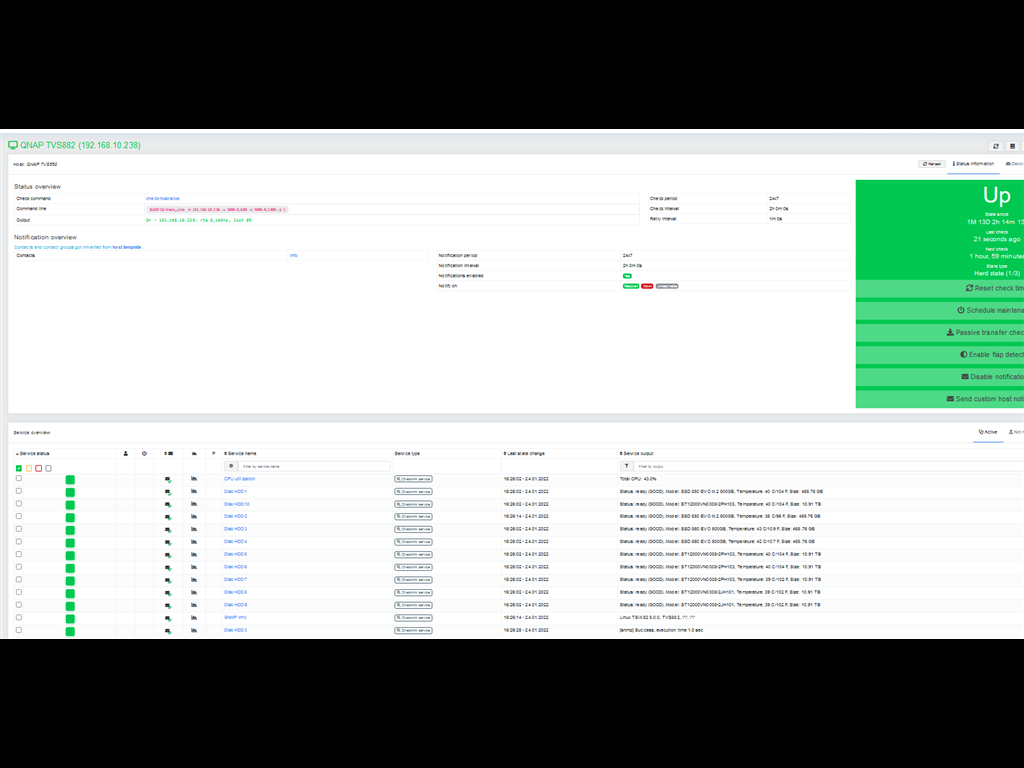Click green status square of Disk HDD1
1024x768 pixels.
(70, 492)
